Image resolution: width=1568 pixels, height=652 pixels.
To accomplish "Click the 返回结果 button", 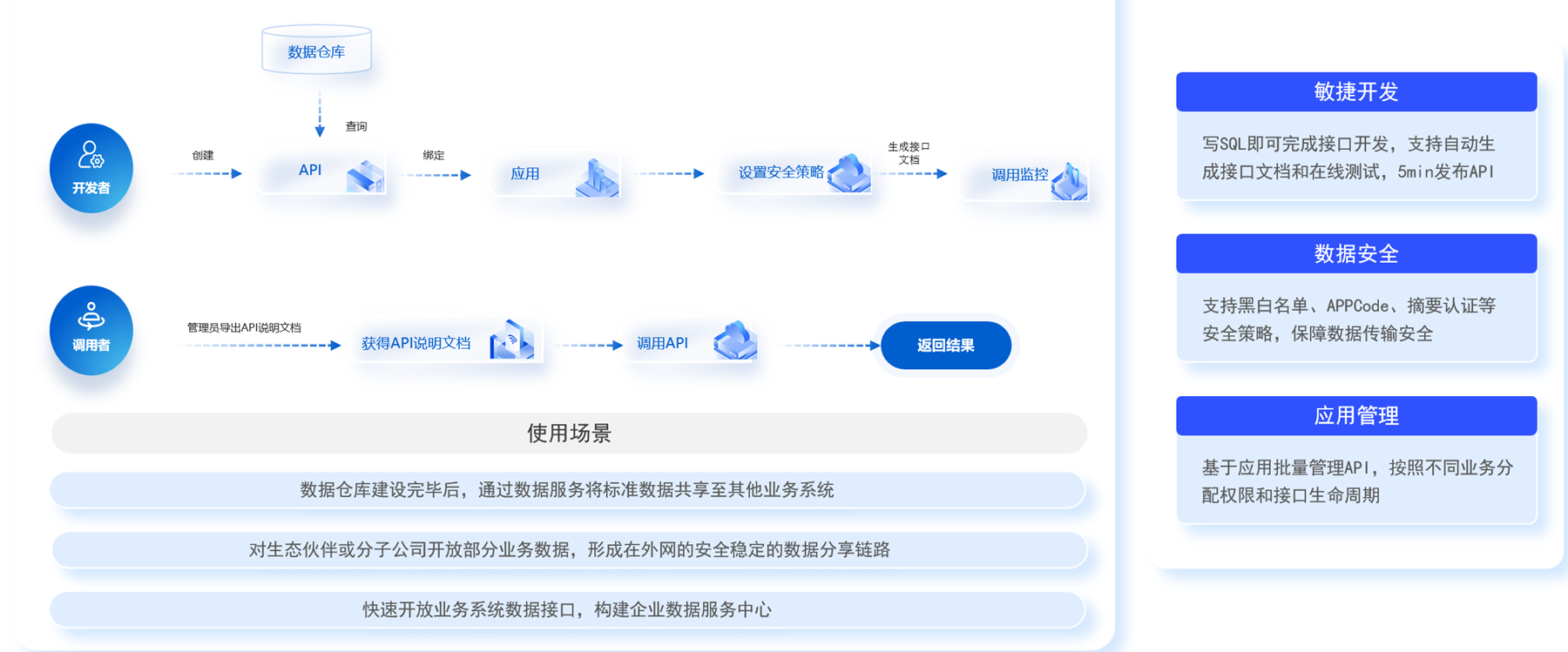I will point(946,346).
